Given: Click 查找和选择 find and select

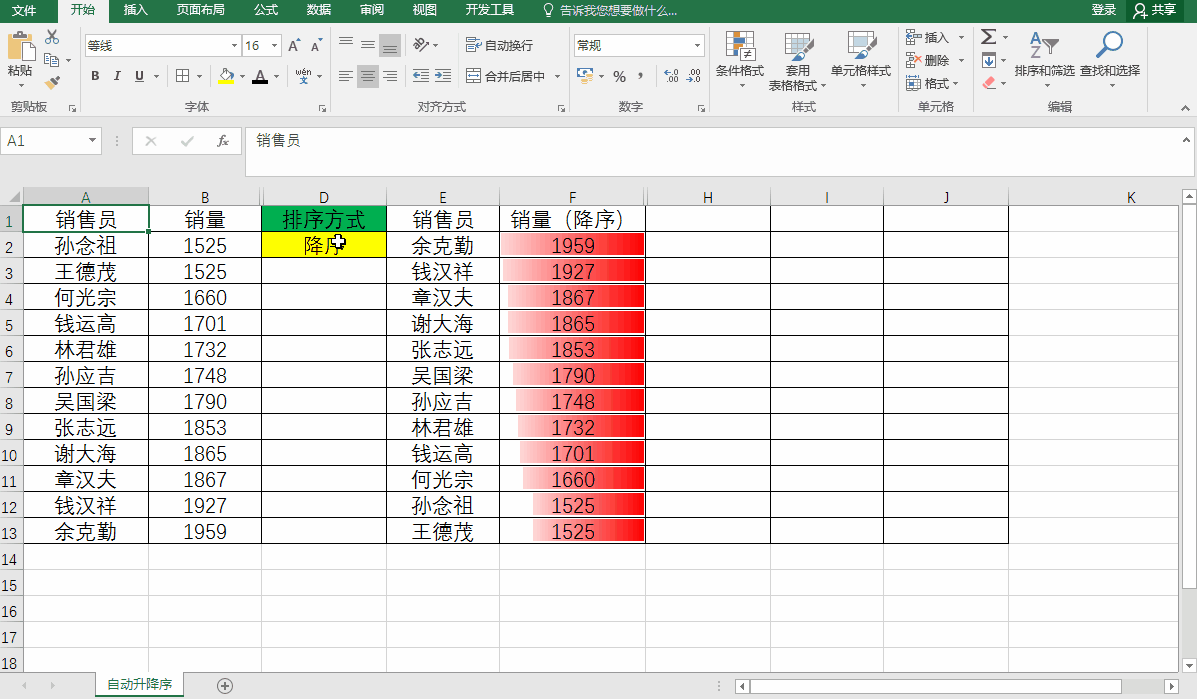Looking at the screenshot, I should pyautogui.click(x=1109, y=60).
